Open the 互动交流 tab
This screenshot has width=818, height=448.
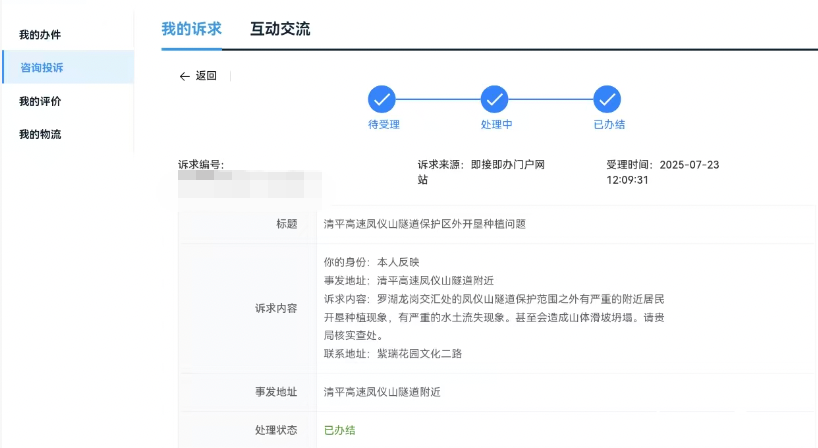280,29
